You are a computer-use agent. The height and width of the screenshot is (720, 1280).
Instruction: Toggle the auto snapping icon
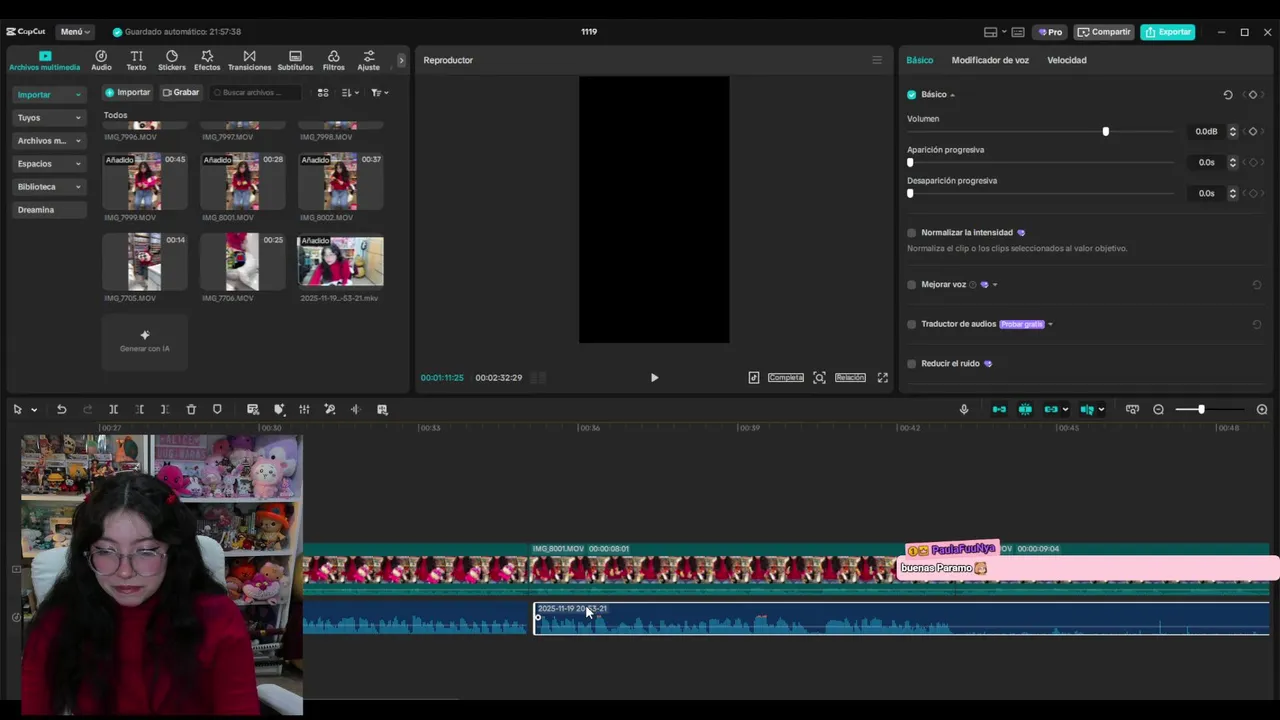1025,409
